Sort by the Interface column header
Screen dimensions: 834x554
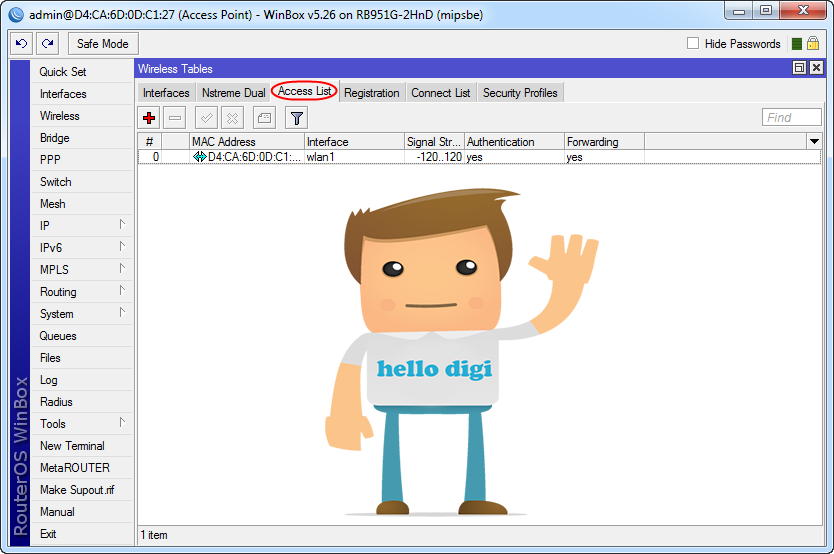coord(355,142)
